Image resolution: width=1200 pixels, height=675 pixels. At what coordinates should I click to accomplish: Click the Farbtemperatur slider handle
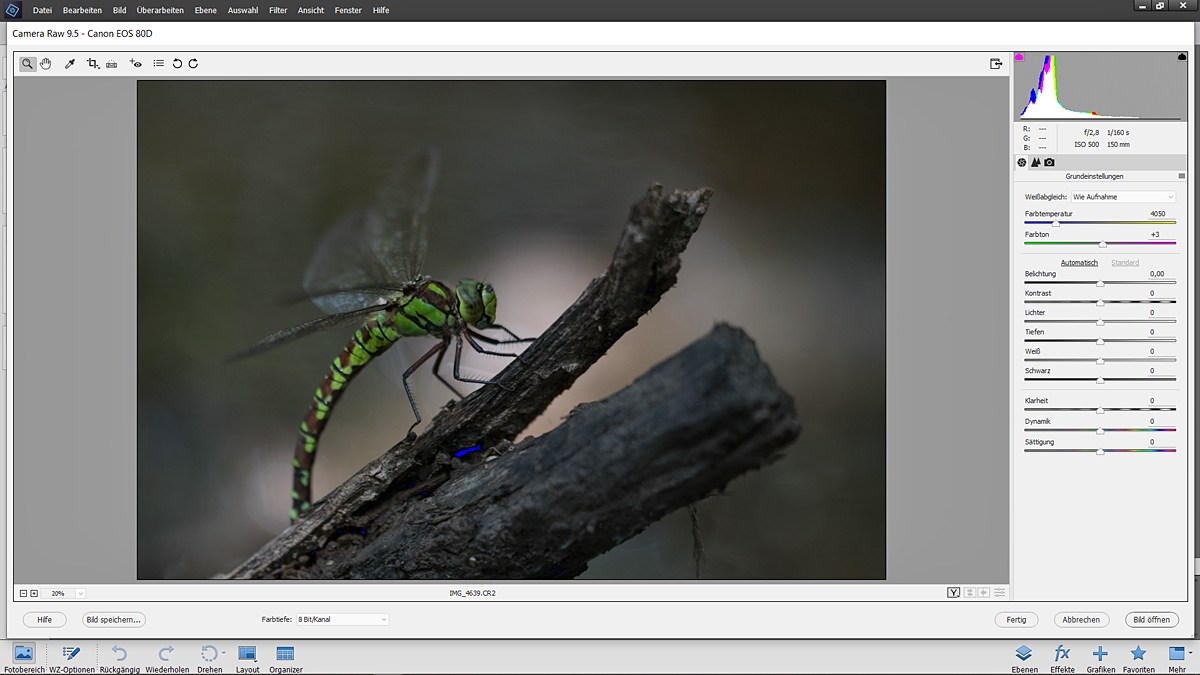tap(1056, 223)
